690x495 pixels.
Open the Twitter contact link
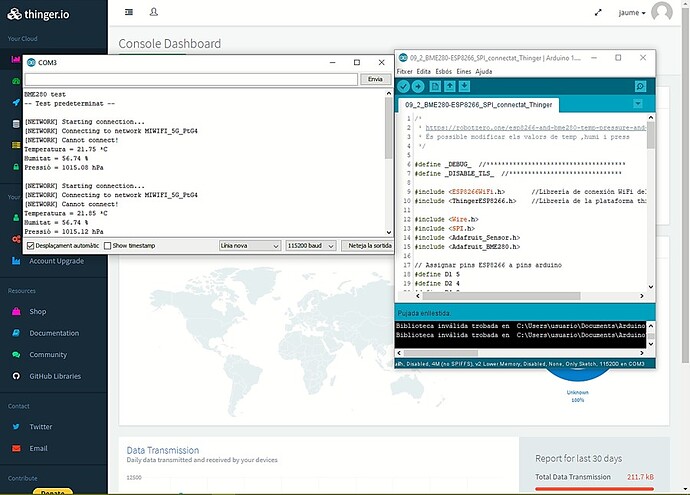tap(40, 427)
